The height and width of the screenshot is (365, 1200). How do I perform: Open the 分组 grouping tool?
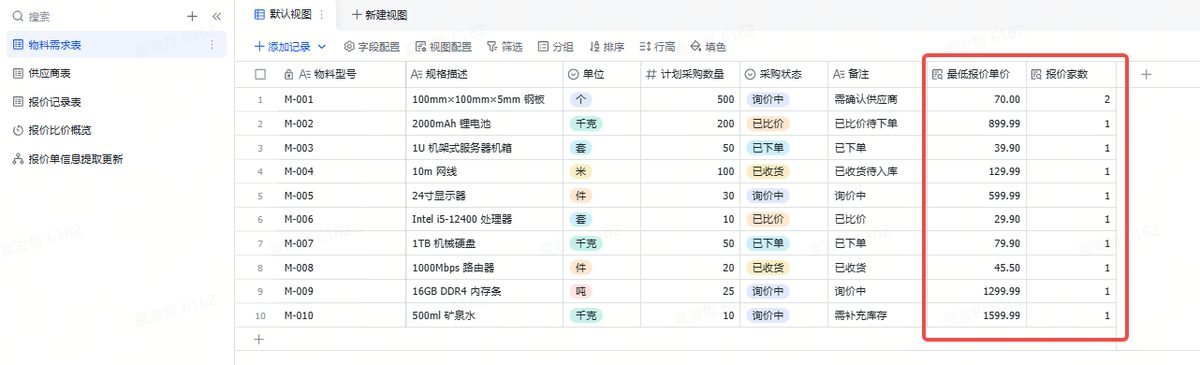[555, 46]
